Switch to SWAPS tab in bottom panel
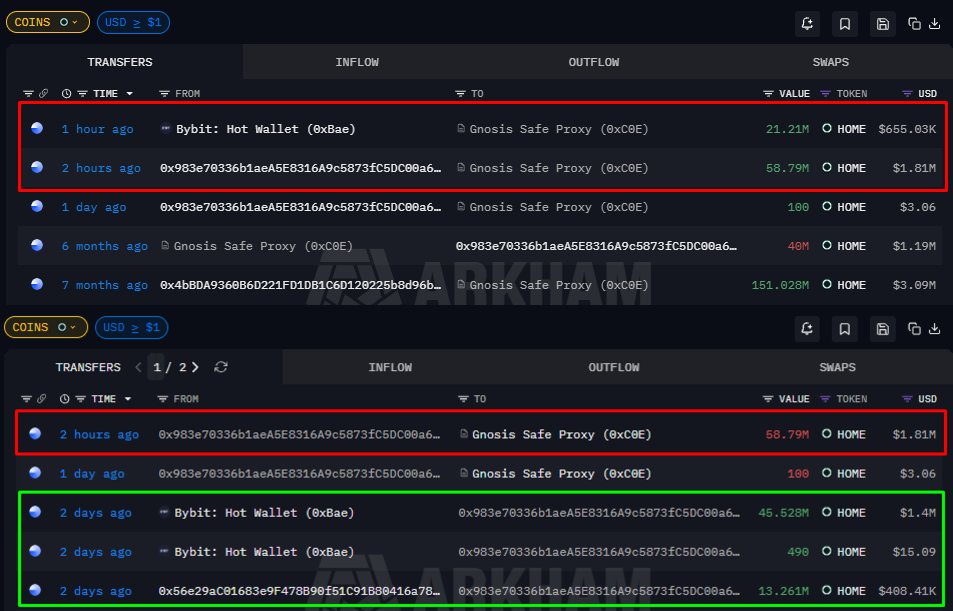 837,367
